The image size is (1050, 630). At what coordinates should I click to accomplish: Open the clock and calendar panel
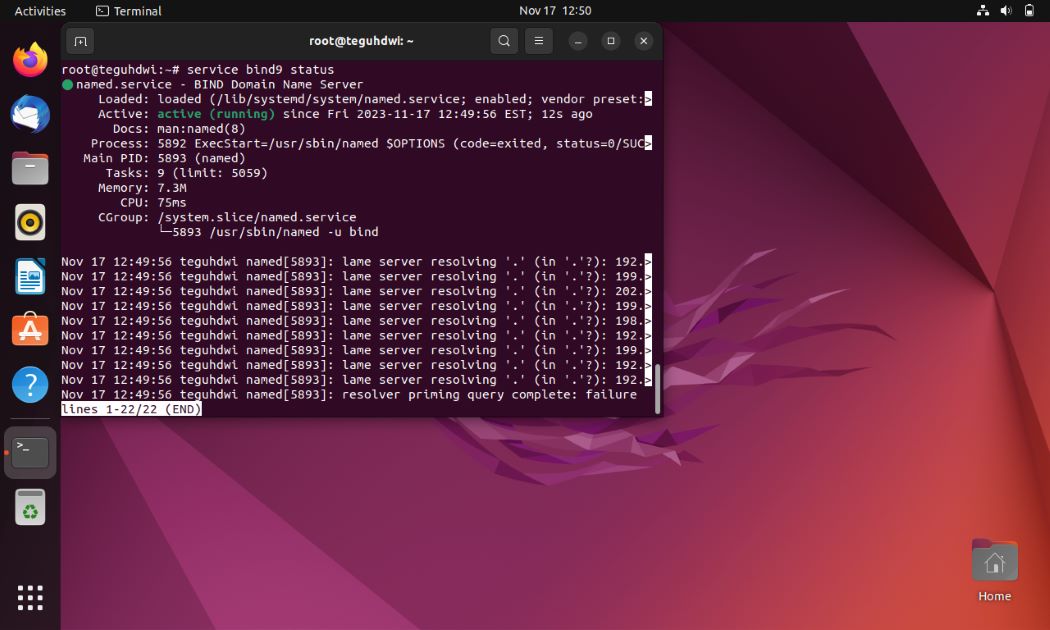tap(555, 11)
